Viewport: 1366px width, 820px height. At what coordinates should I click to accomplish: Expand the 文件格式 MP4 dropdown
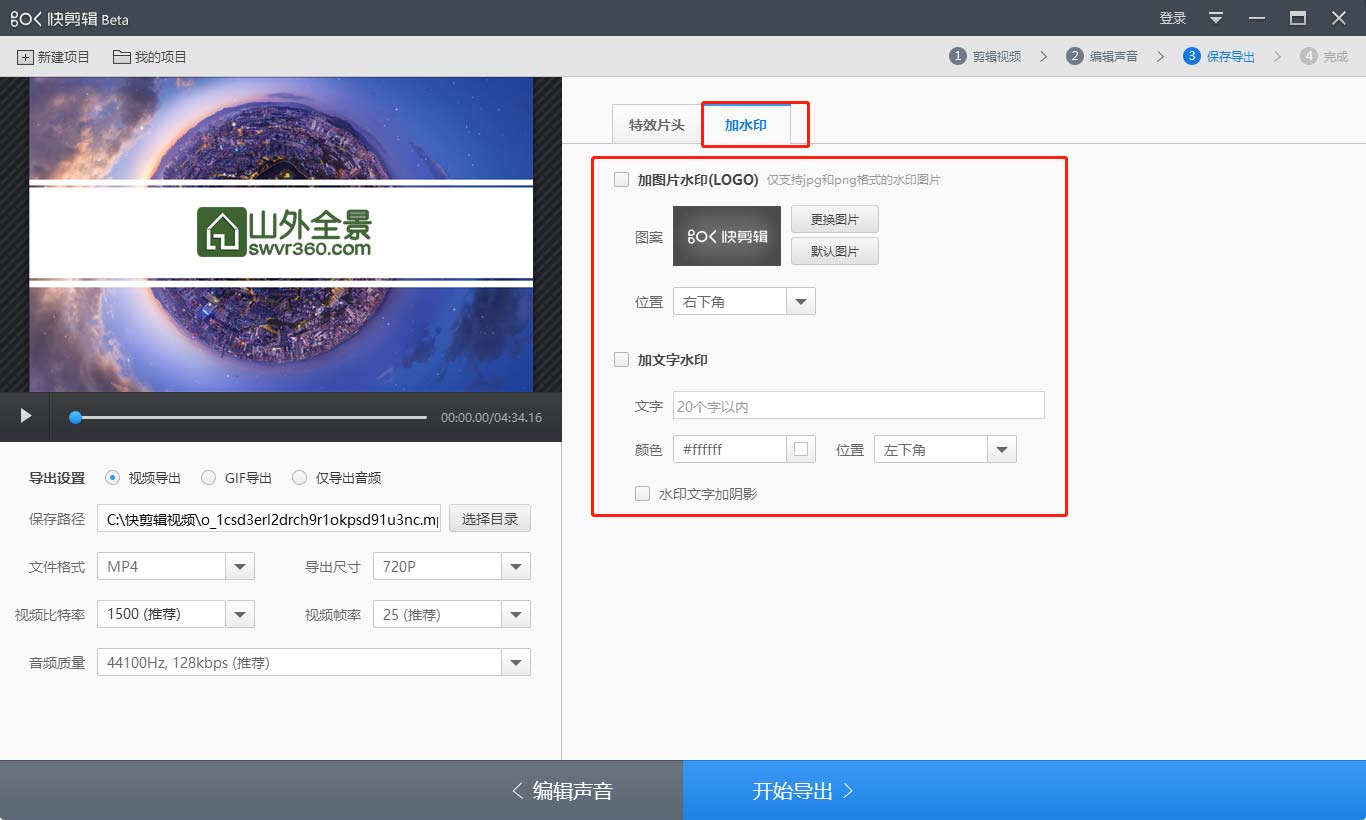tap(240, 567)
